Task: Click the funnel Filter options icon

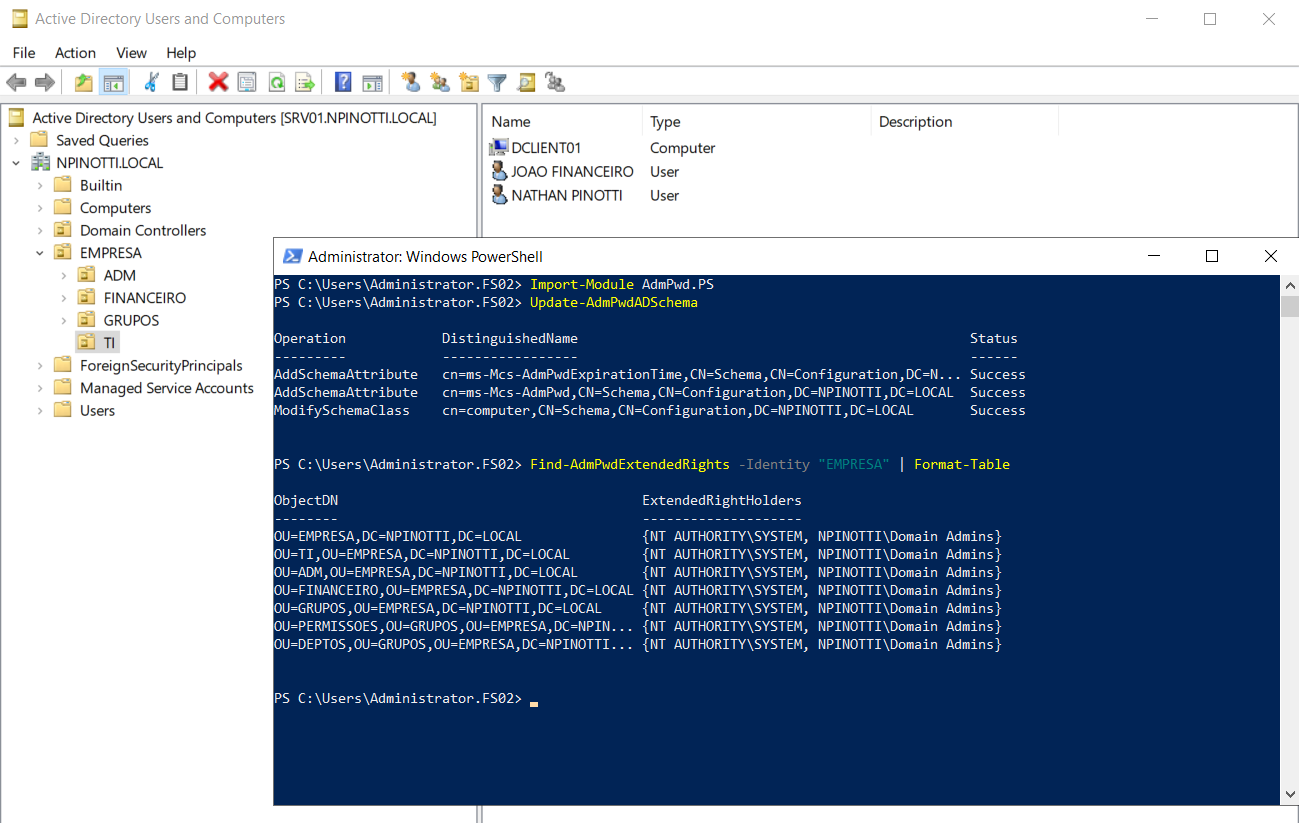Action: [497, 82]
